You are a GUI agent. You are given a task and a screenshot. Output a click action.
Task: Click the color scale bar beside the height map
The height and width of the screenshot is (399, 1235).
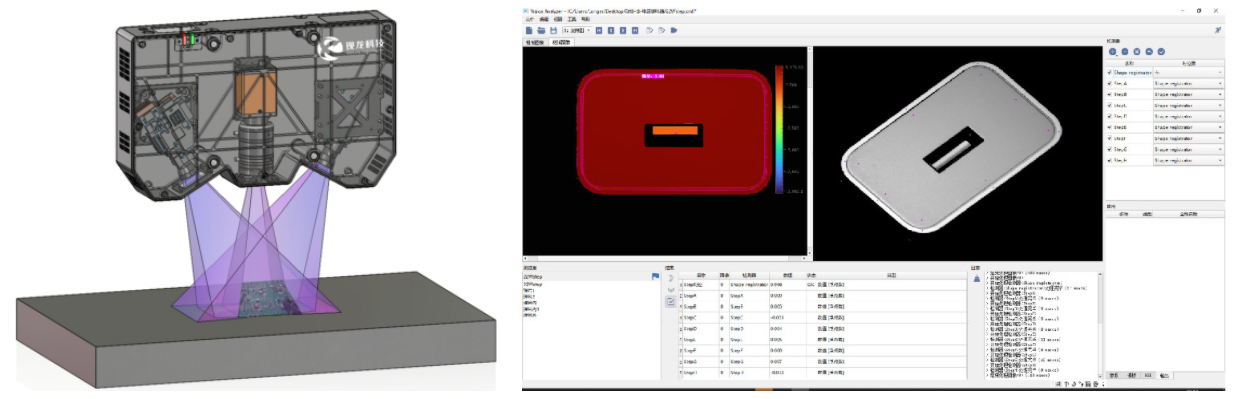(x=777, y=128)
